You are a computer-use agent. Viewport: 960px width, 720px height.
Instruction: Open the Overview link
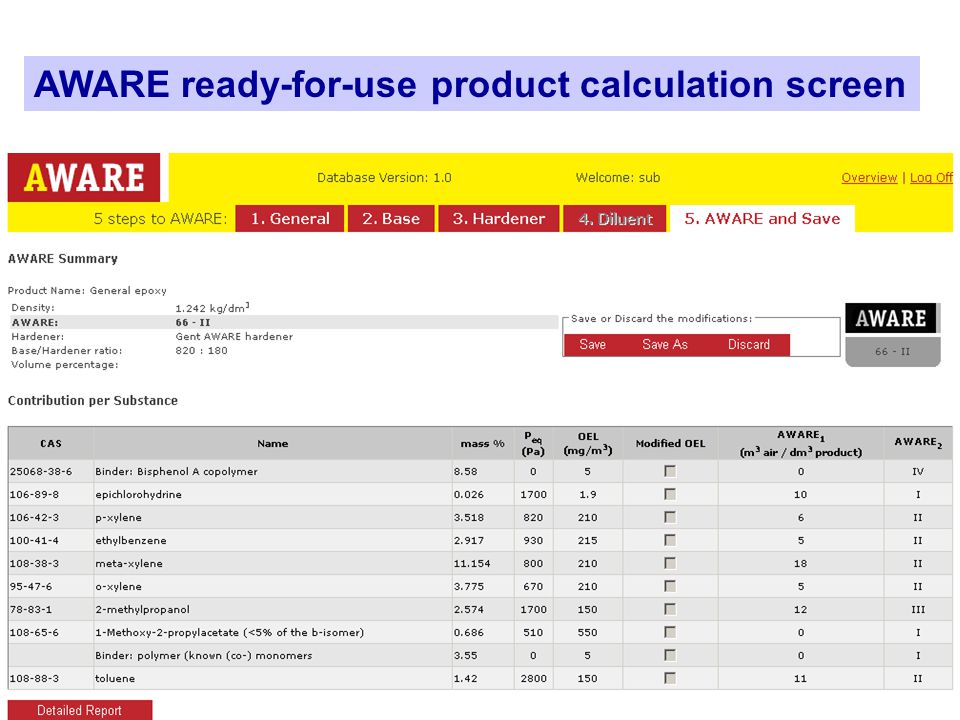[869, 178]
